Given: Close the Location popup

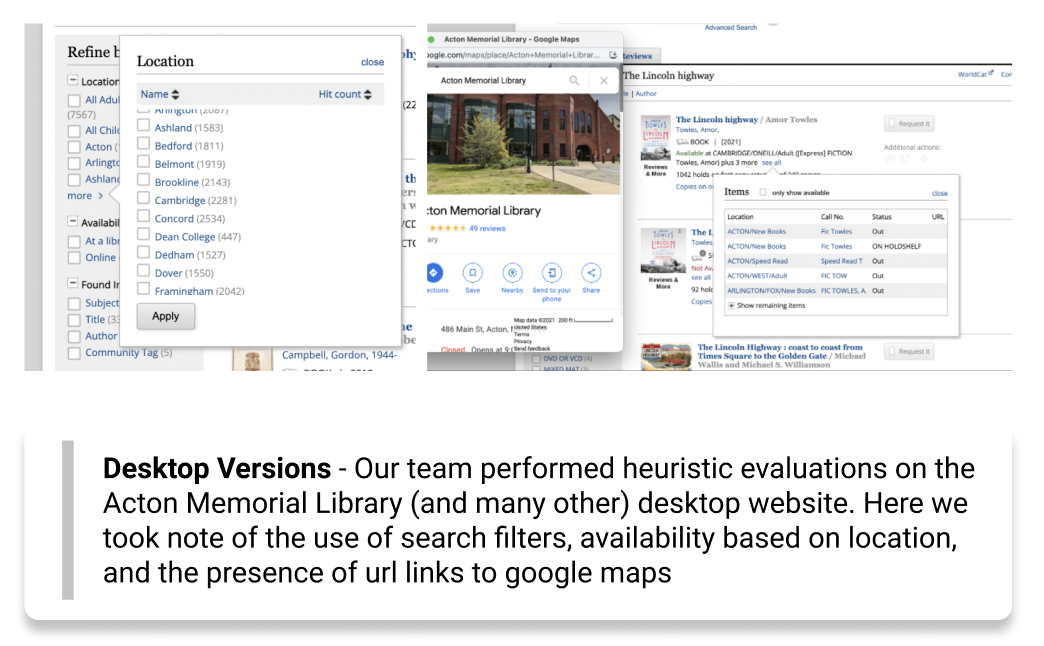Looking at the screenshot, I should (x=372, y=62).
